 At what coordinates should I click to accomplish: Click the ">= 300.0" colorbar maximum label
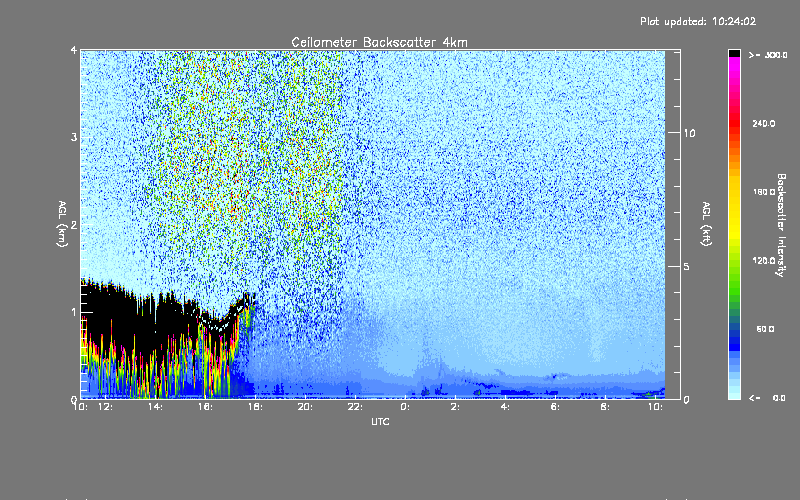pyautogui.click(x=768, y=55)
